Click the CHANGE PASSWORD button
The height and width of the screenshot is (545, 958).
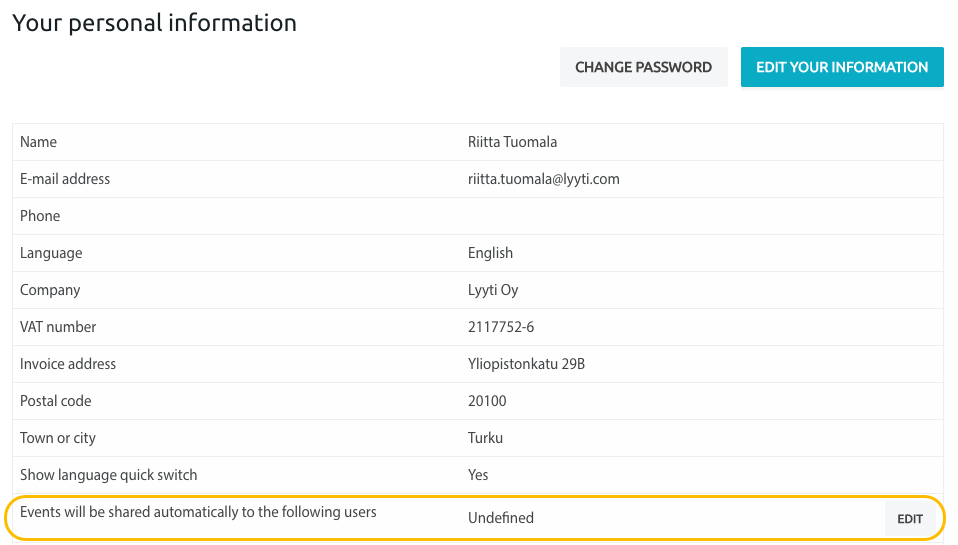click(643, 67)
